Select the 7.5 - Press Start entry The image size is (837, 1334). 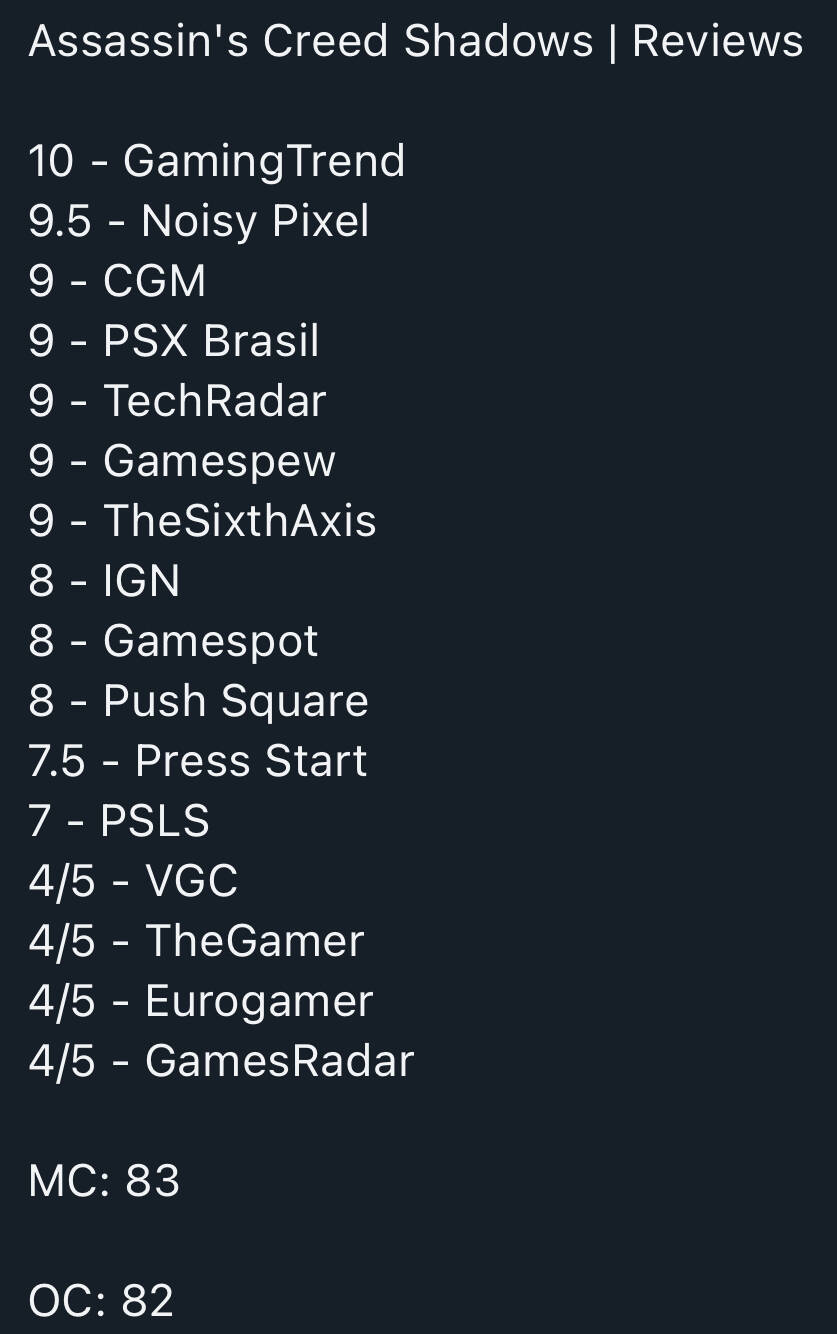tap(198, 761)
